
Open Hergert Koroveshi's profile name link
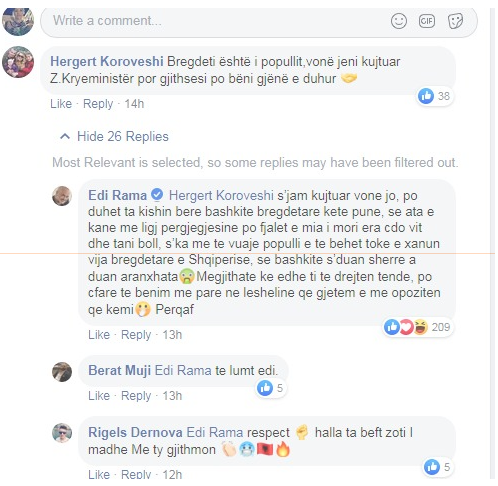[107, 62]
